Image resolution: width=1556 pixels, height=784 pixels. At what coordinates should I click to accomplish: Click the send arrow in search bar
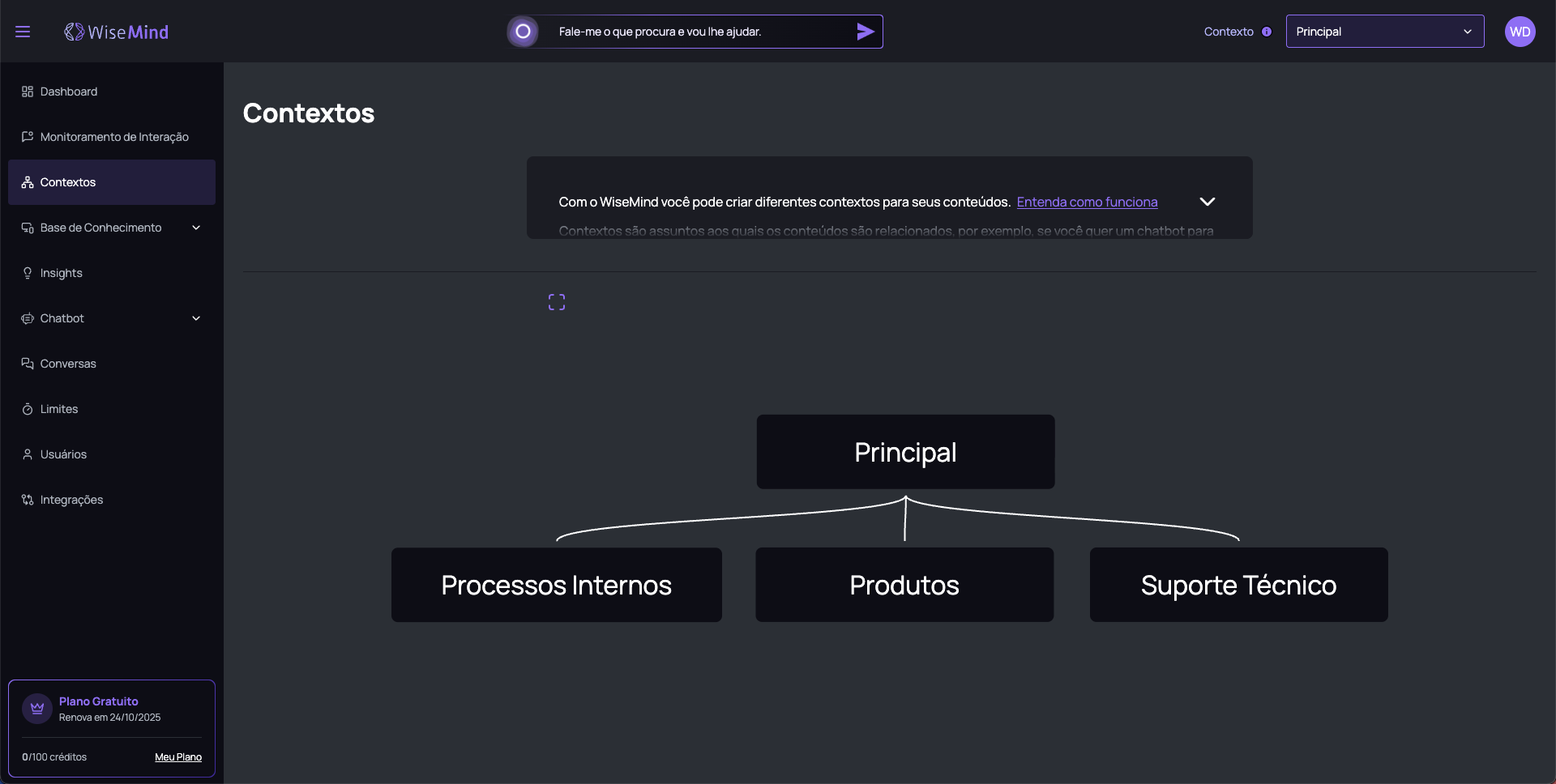coord(865,32)
